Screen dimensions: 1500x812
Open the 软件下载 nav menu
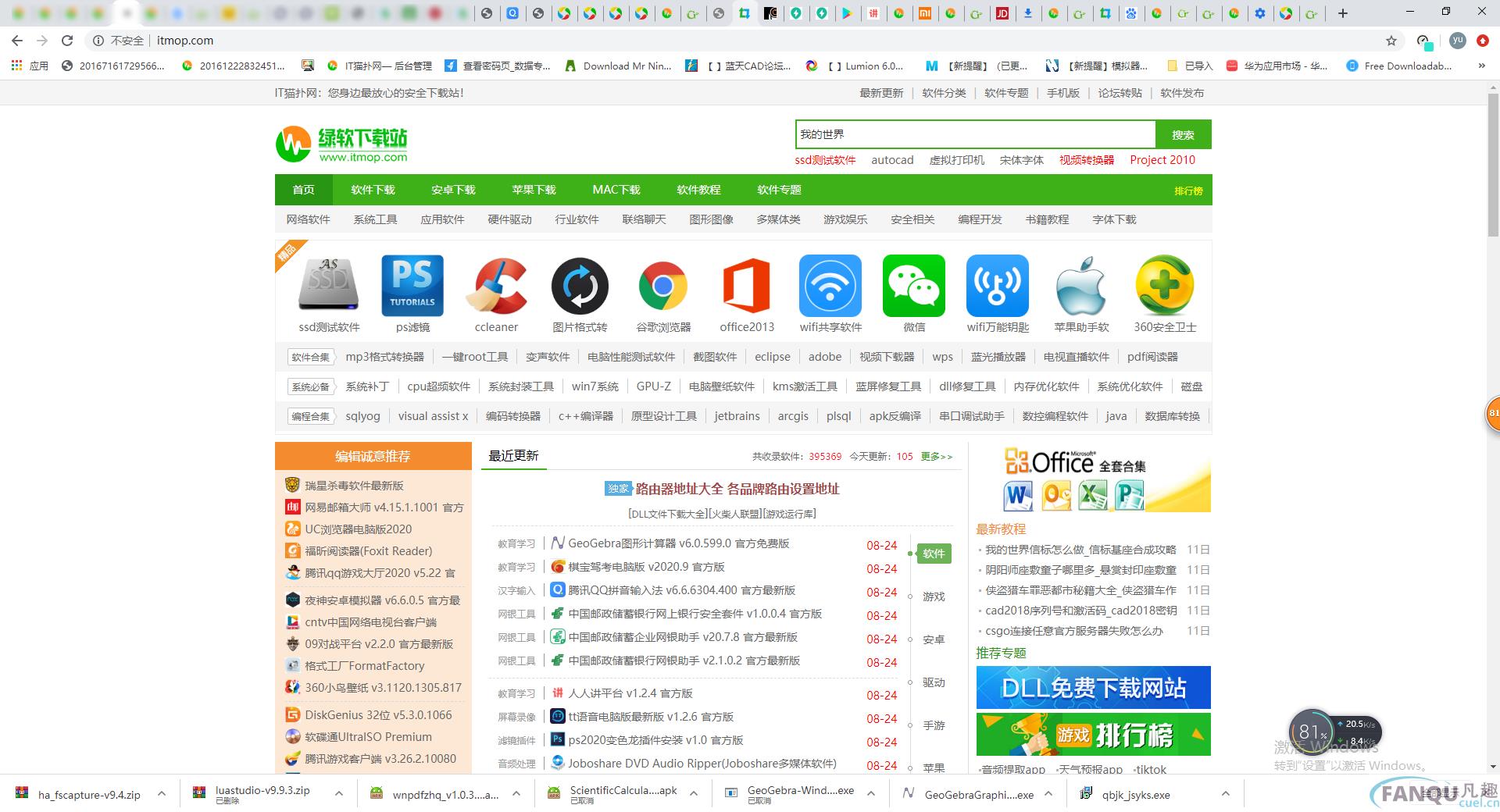373,190
